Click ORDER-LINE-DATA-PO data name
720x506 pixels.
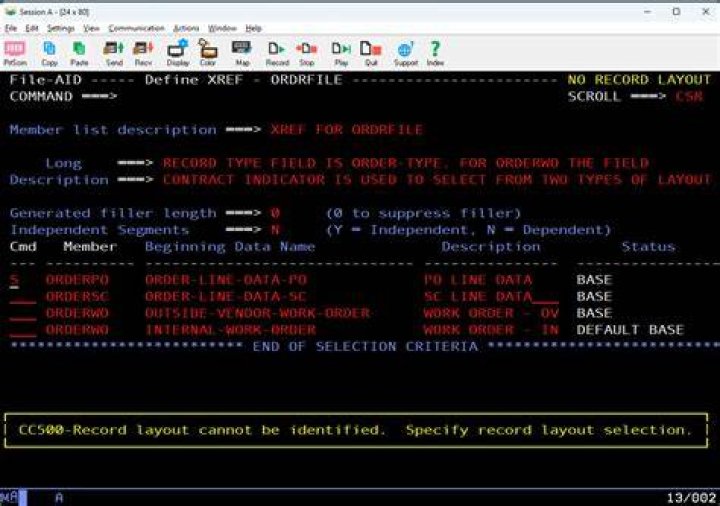226,280
